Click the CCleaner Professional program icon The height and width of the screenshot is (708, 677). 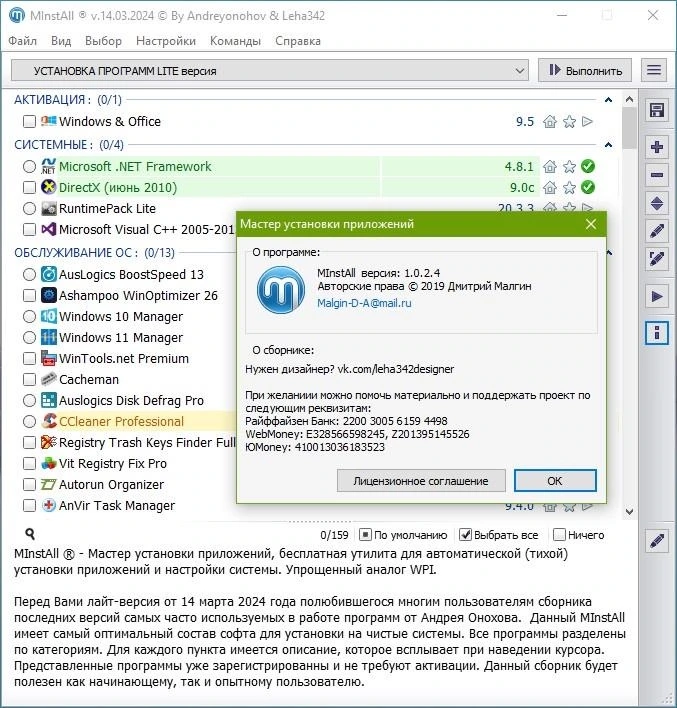[48, 421]
